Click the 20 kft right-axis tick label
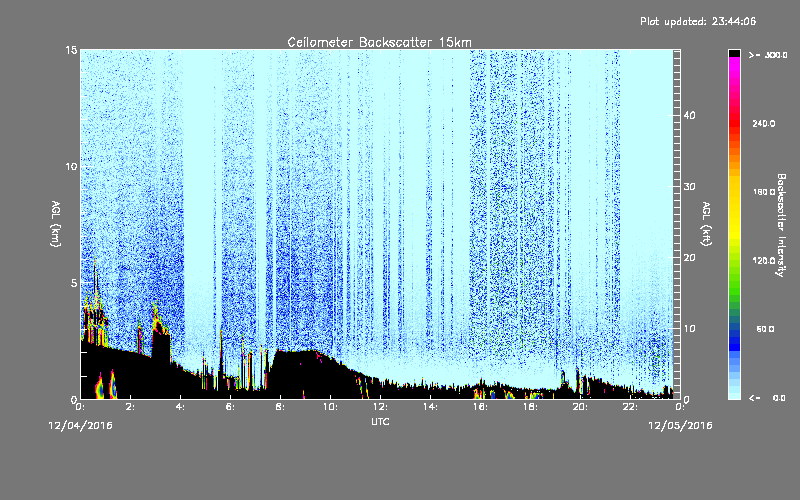This screenshot has height=500, width=800. 689,257
